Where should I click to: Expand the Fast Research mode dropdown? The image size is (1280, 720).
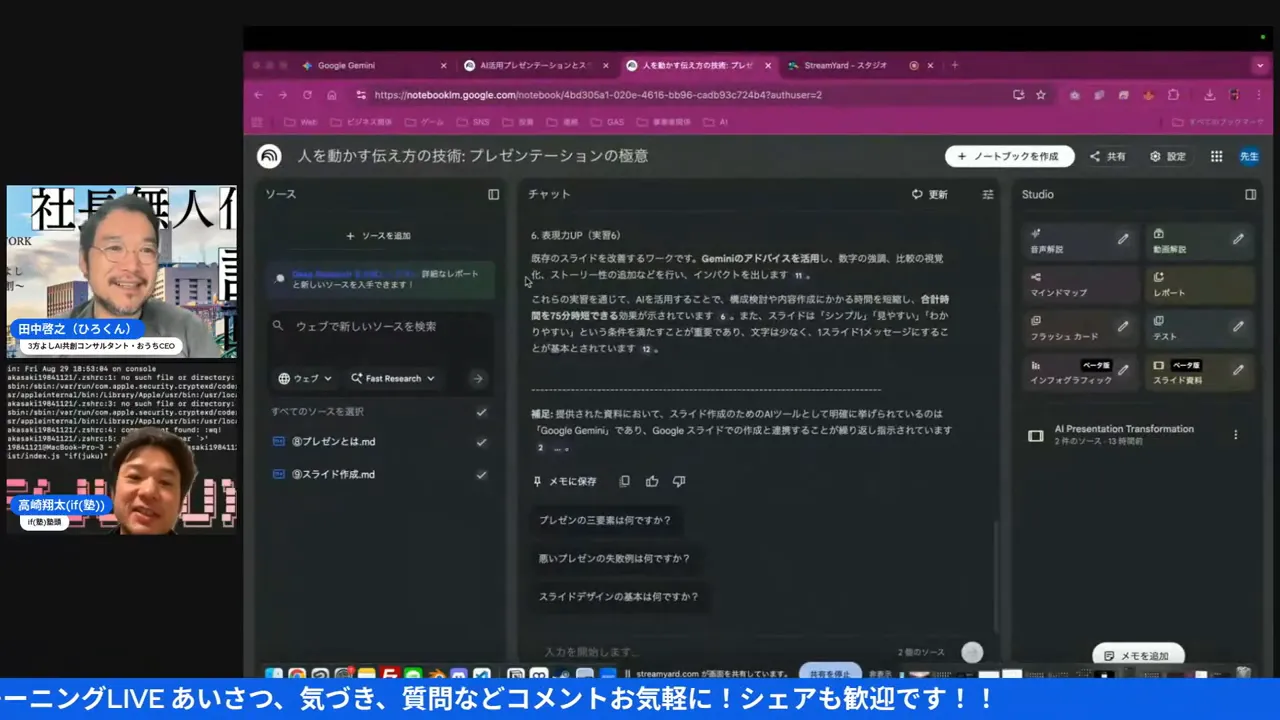tap(392, 378)
